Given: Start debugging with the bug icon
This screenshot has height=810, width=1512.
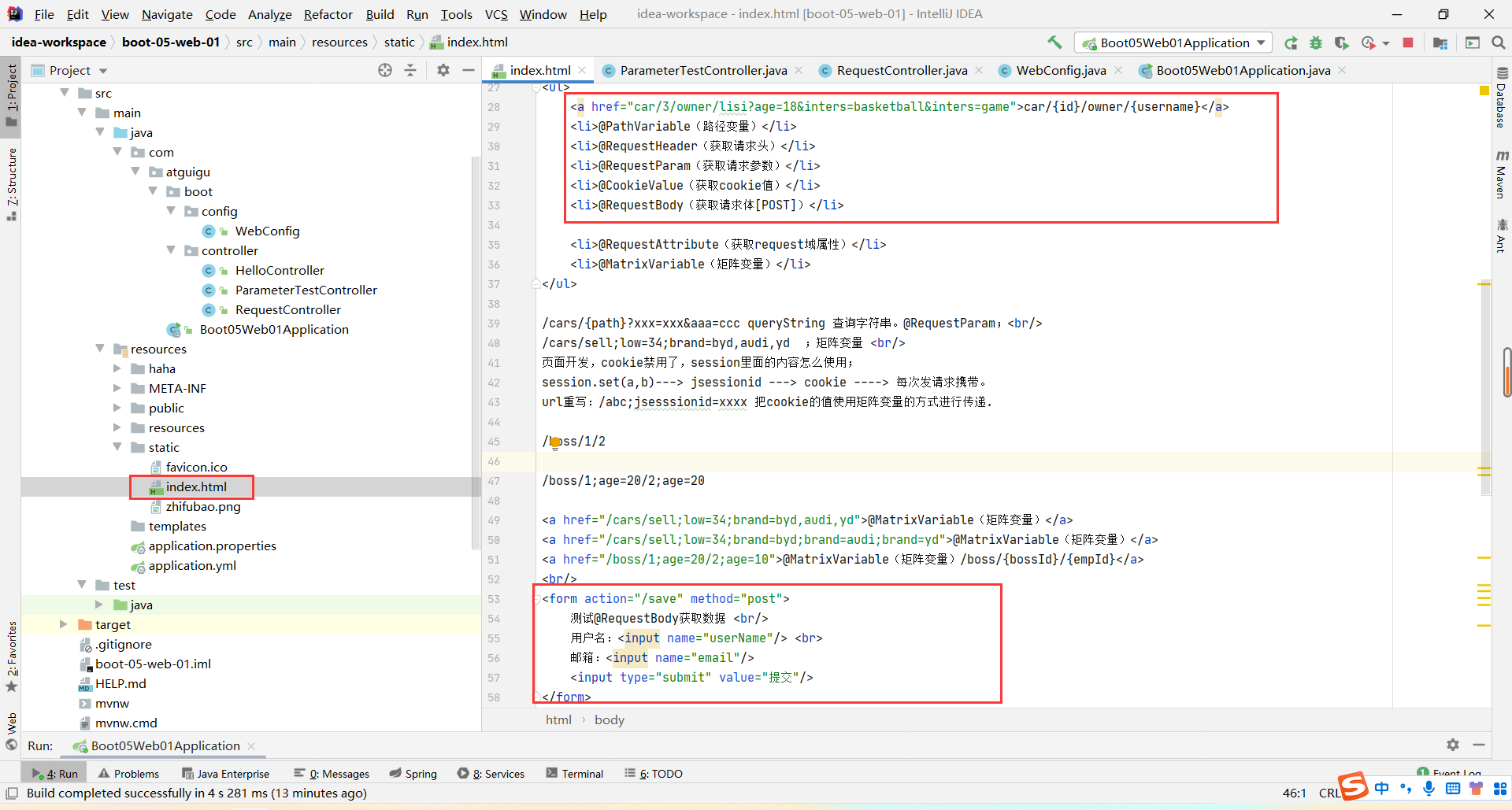Looking at the screenshot, I should pos(1316,43).
